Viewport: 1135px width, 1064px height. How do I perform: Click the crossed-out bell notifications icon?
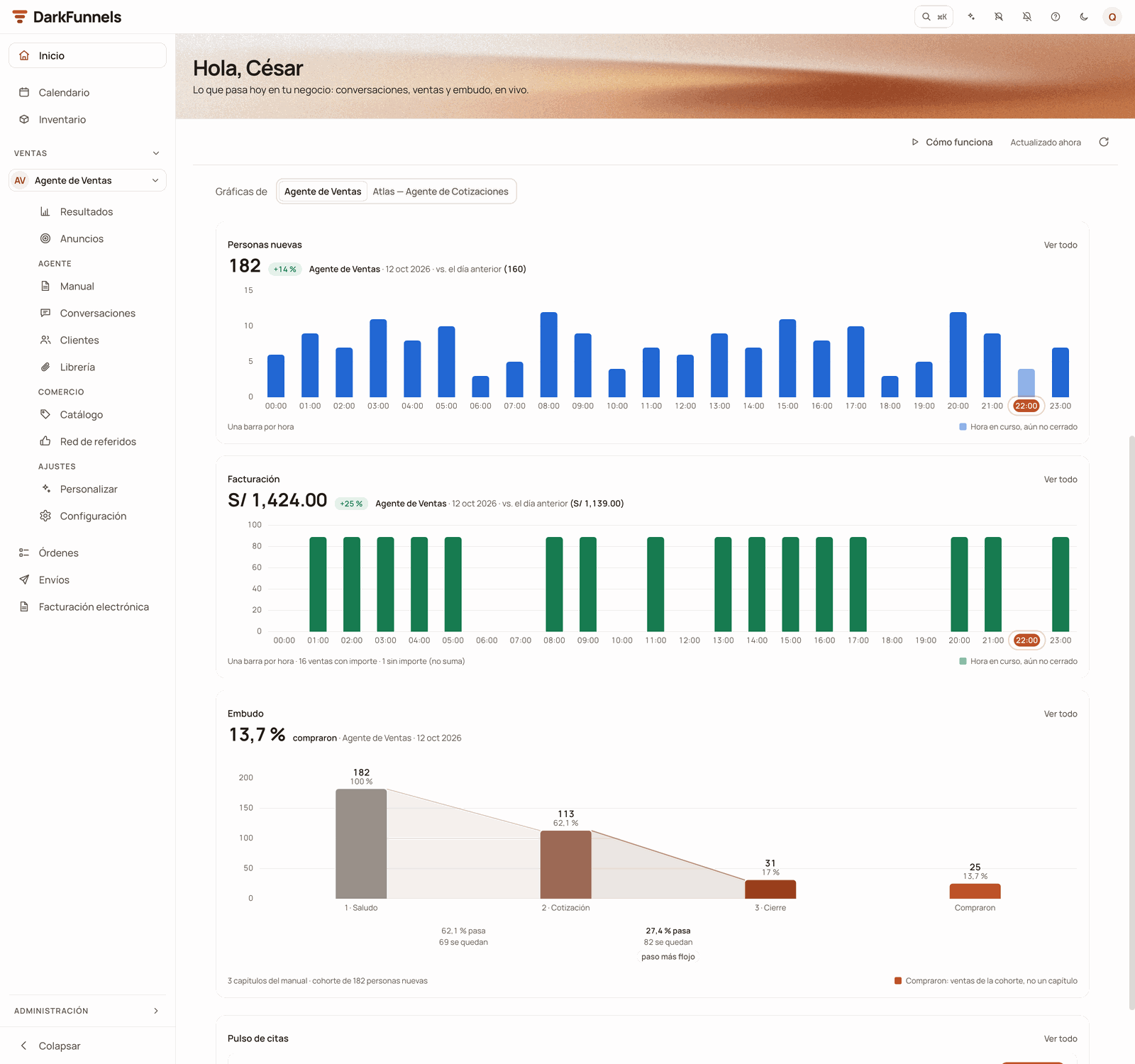pos(1027,17)
